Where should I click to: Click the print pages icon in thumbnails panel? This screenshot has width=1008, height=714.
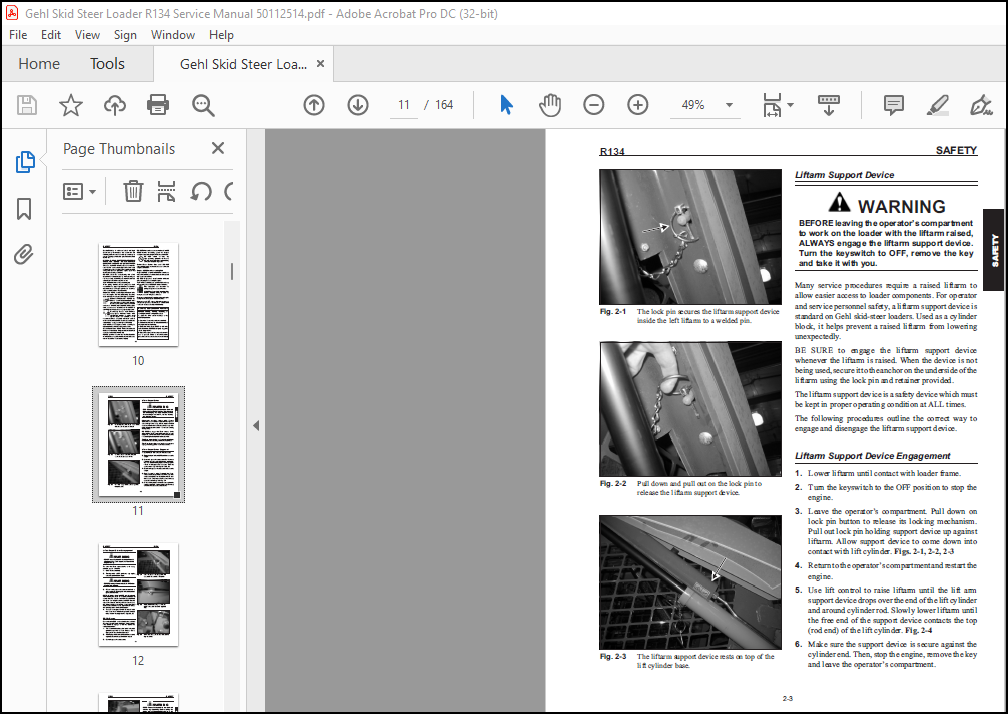[166, 191]
